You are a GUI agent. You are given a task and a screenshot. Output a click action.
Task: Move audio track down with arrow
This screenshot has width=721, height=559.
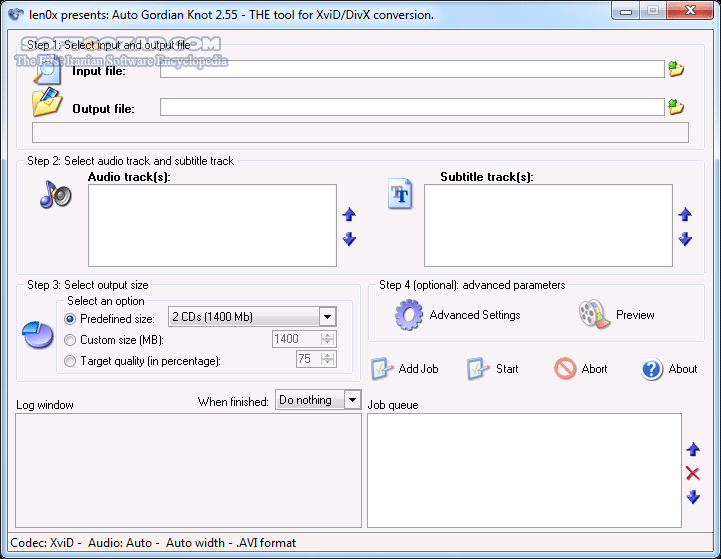pyautogui.click(x=349, y=239)
